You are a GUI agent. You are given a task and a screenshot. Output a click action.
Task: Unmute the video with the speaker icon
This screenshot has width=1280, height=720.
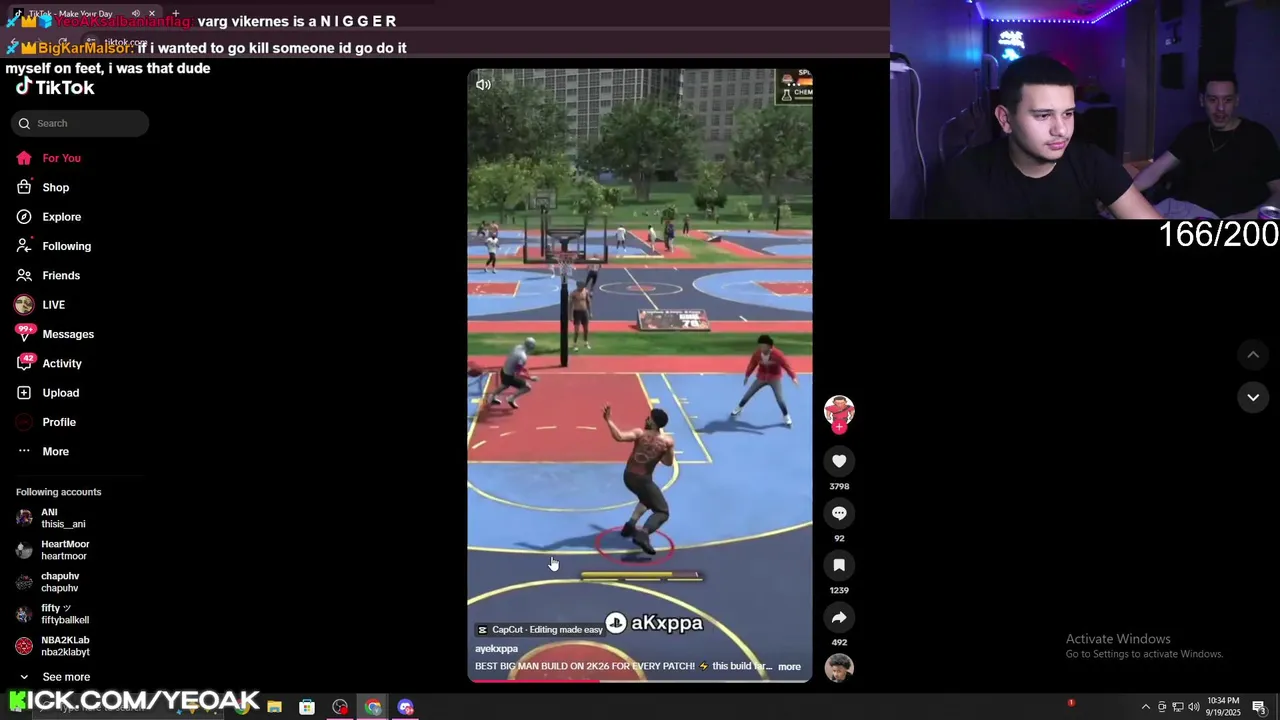483,85
